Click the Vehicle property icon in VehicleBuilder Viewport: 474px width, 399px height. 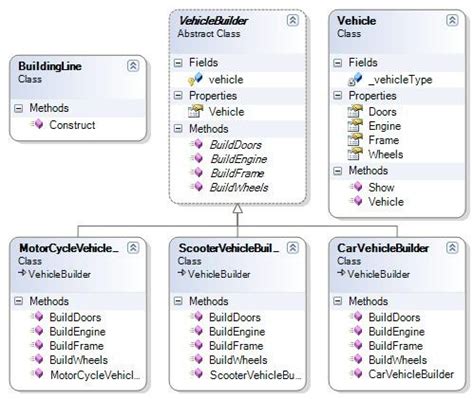pyautogui.click(x=196, y=111)
